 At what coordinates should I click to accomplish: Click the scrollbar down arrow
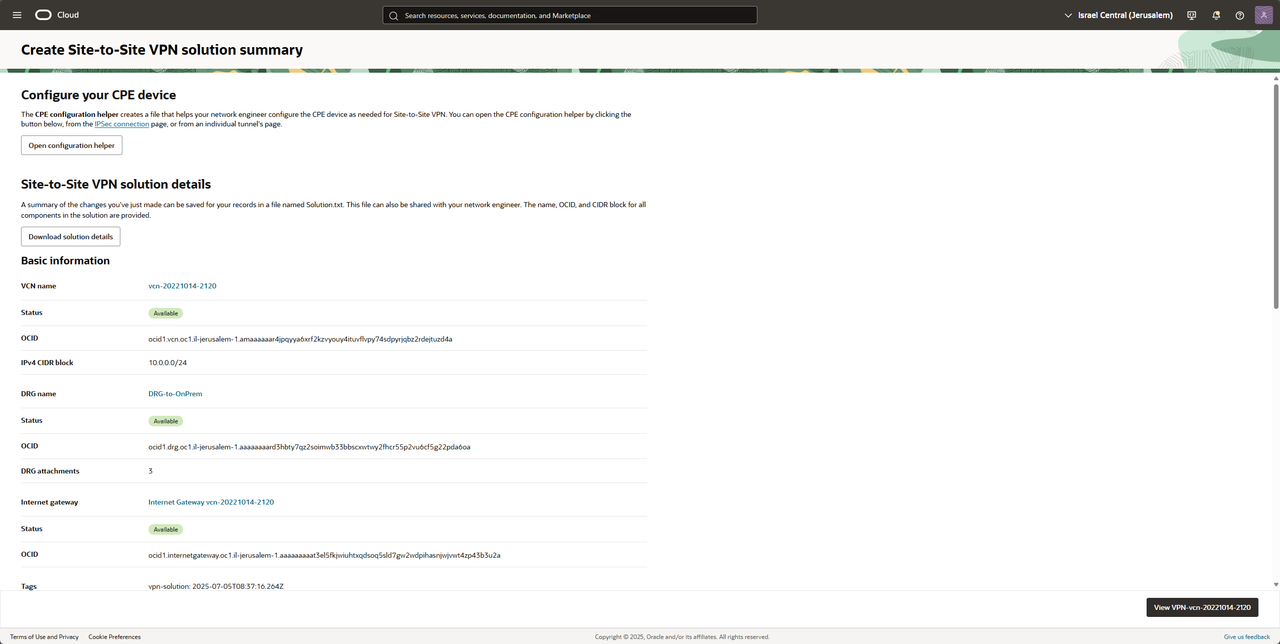1275,584
